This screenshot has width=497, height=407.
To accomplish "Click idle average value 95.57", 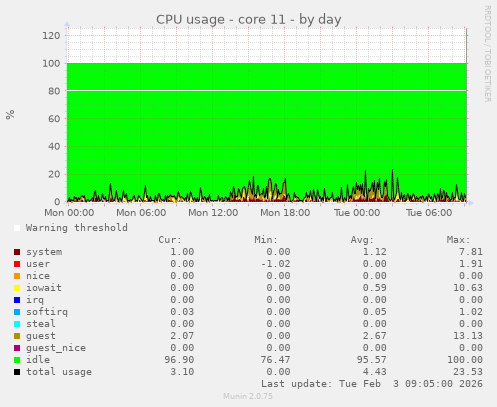I will click(x=372, y=360).
